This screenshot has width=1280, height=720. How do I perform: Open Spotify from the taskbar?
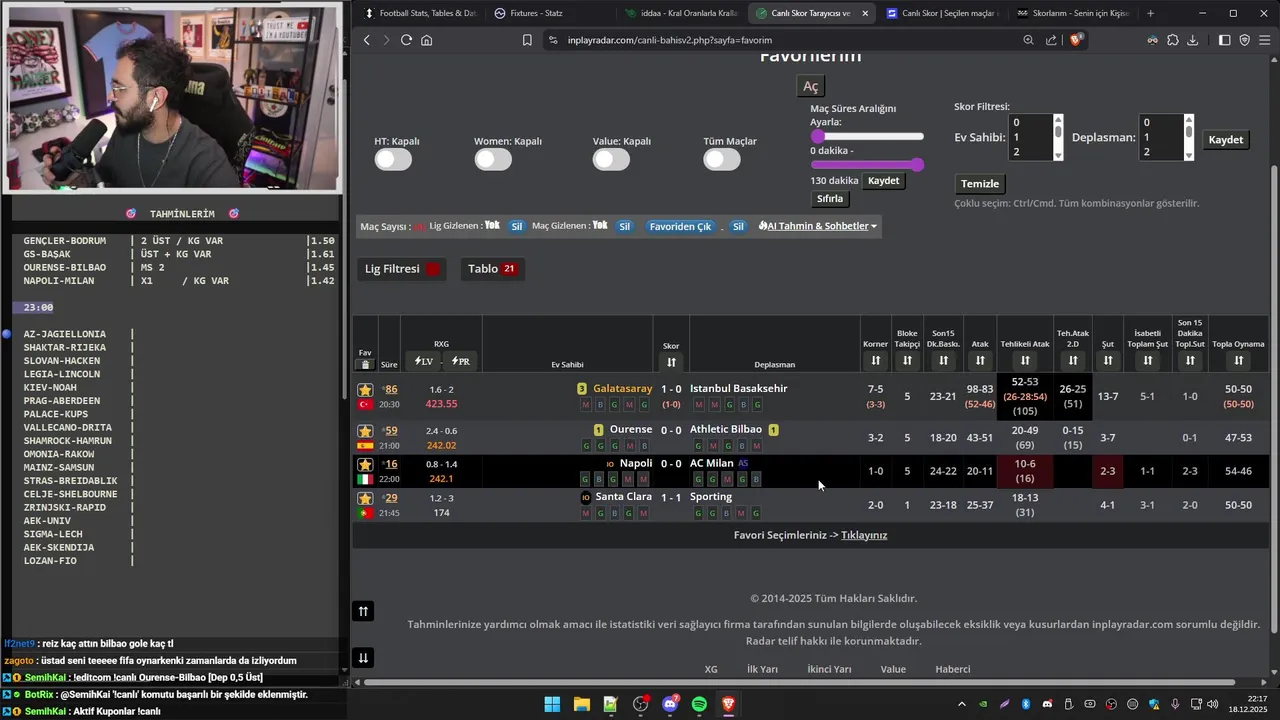coord(699,705)
